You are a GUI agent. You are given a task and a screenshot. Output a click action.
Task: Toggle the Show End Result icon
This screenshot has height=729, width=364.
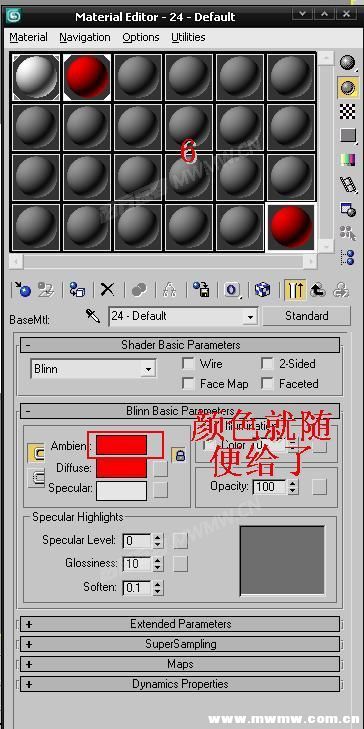point(295,290)
